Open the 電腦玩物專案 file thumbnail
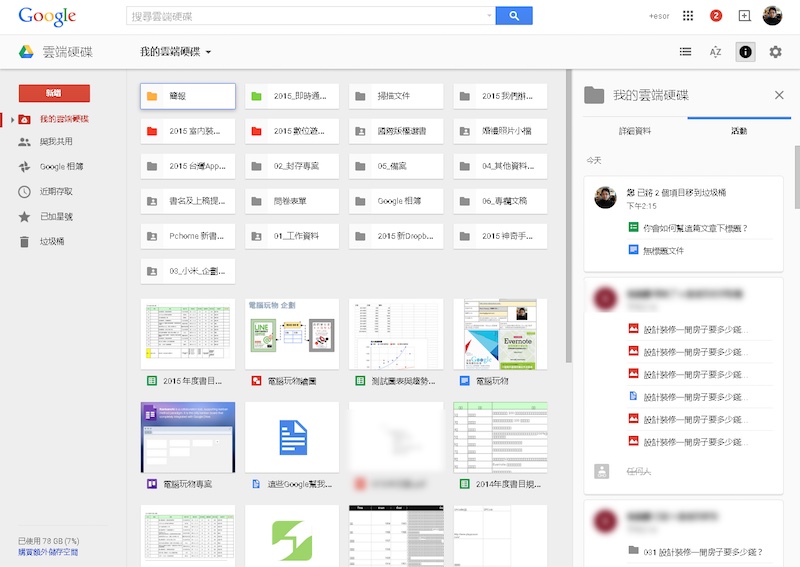 point(188,437)
